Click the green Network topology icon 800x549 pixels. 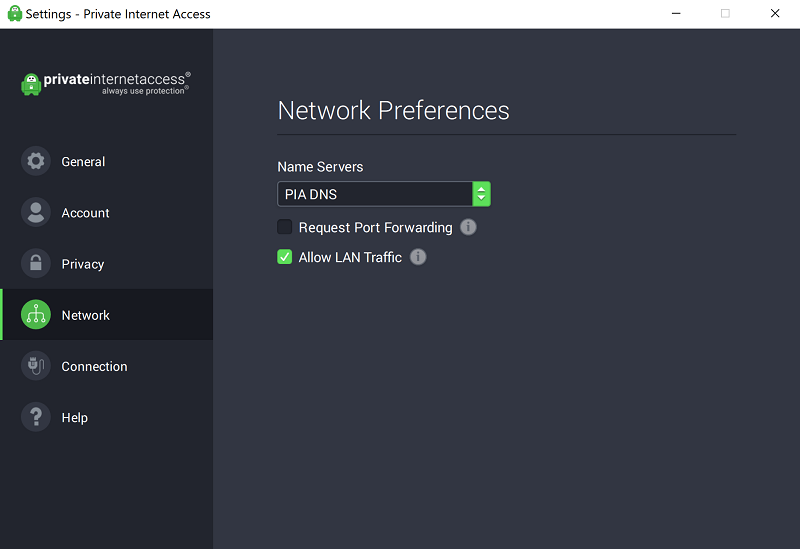[x=36, y=314]
